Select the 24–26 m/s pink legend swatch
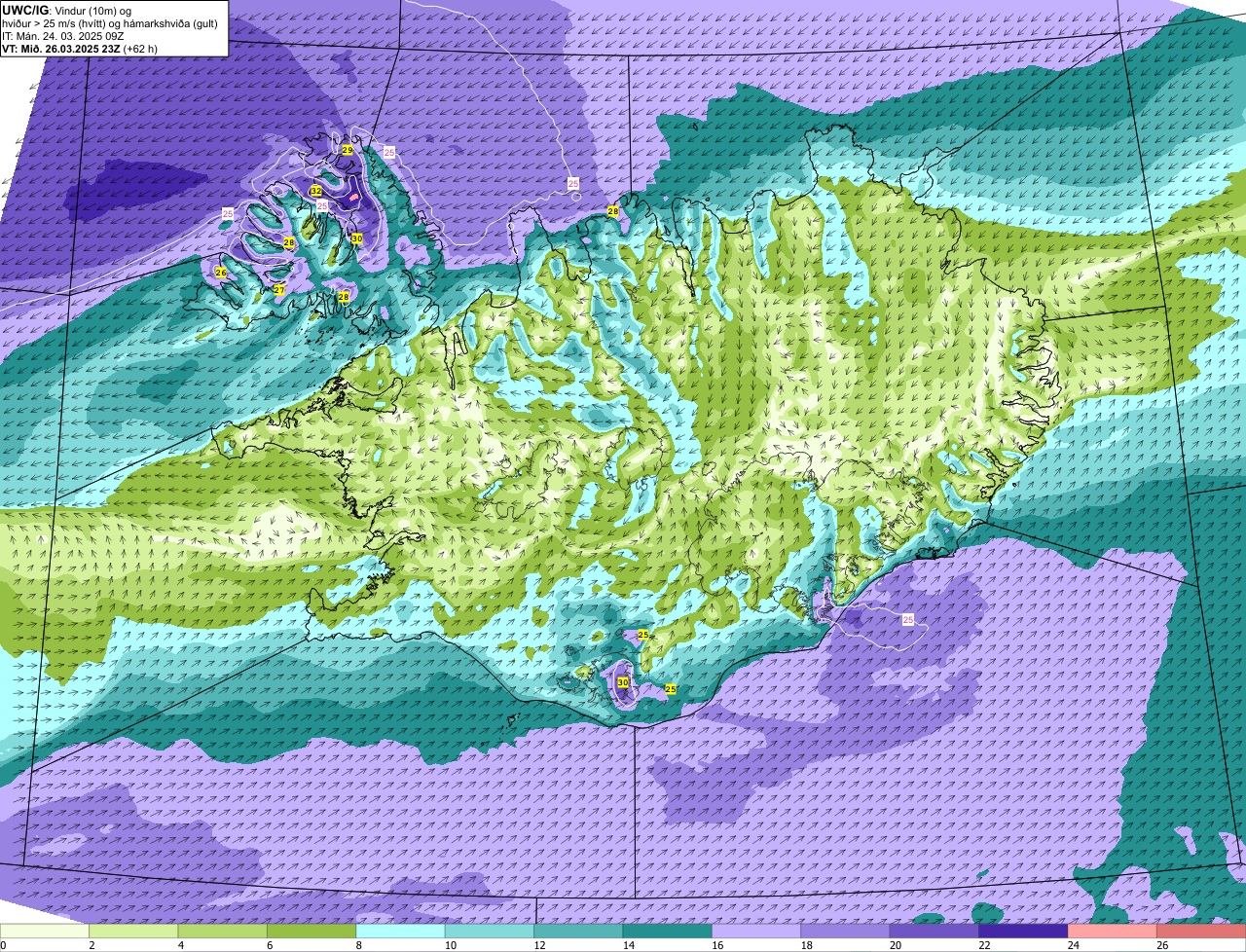 pos(1114,932)
